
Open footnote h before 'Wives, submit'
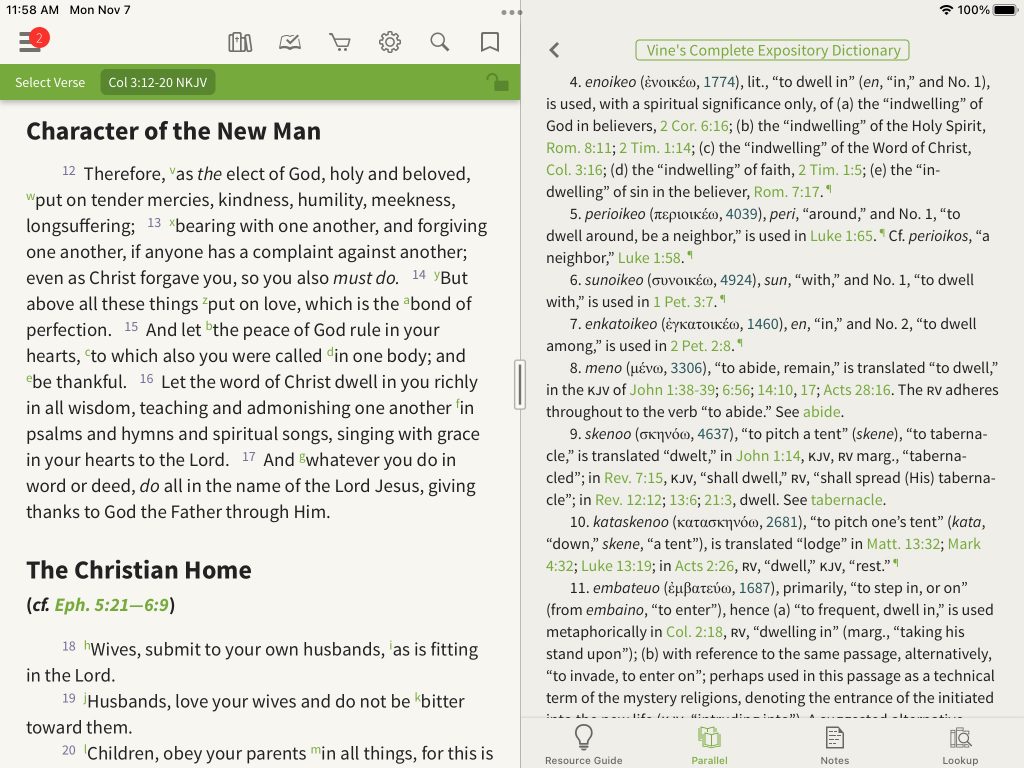coord(87,645)
